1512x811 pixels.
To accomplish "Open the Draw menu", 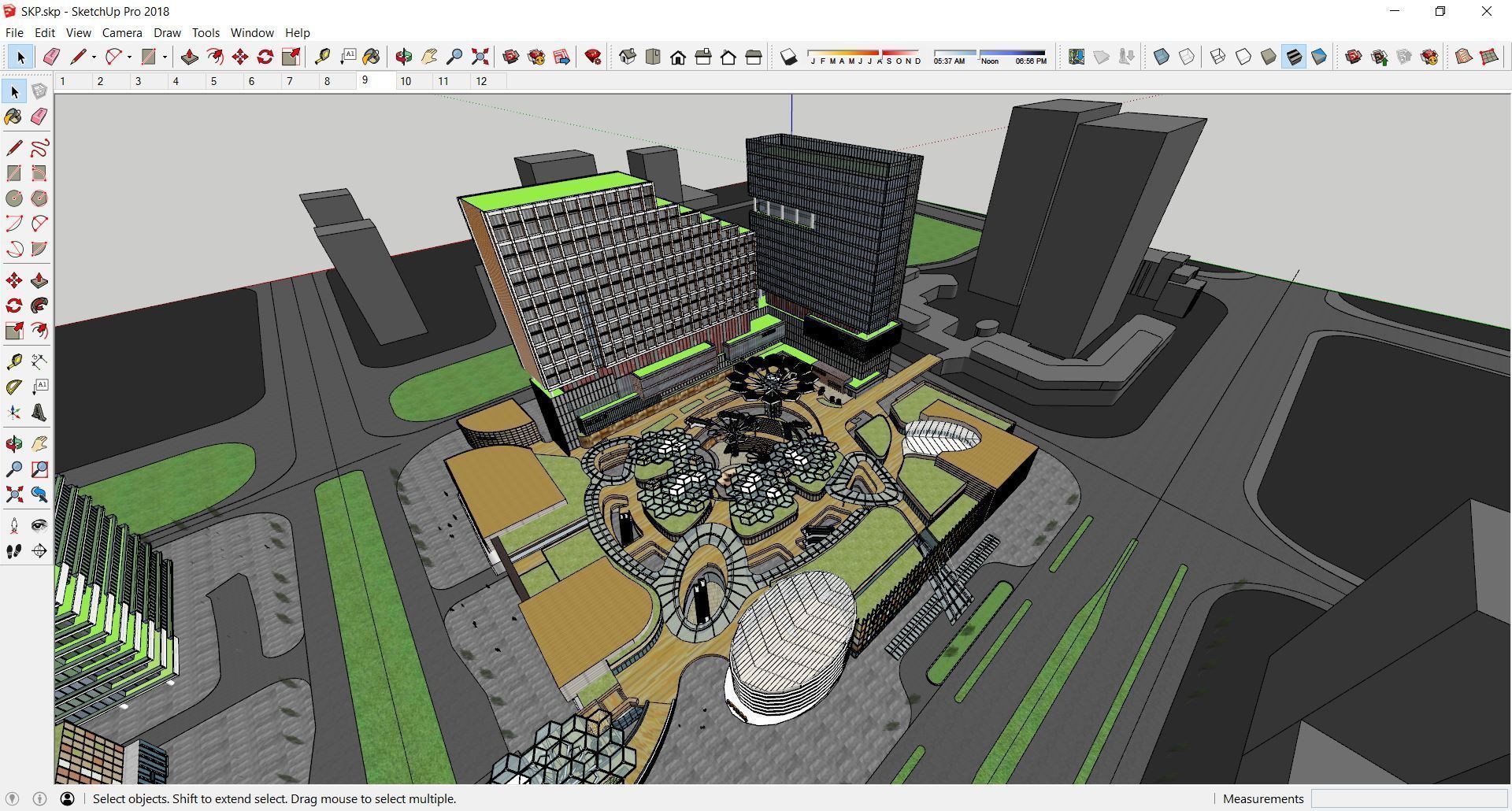I will coord(167,32).
